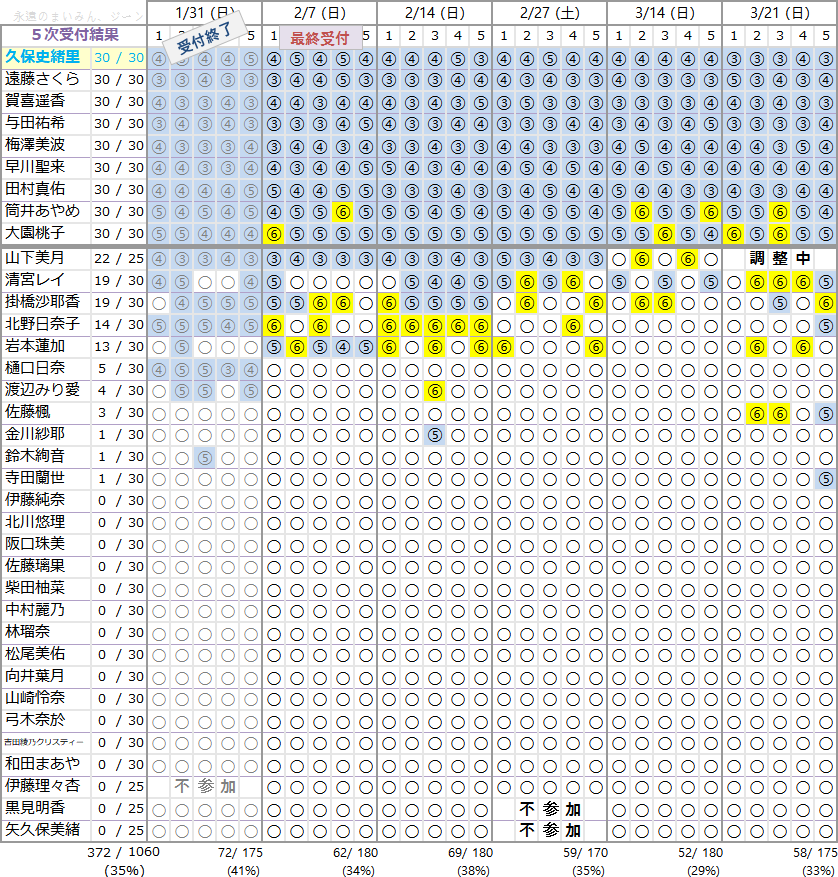This screenshot has height=877, width=838.
Task: Select empty circle for 掛橋沙耶香 1/31 slot 1
Action: tap(159, 302)
